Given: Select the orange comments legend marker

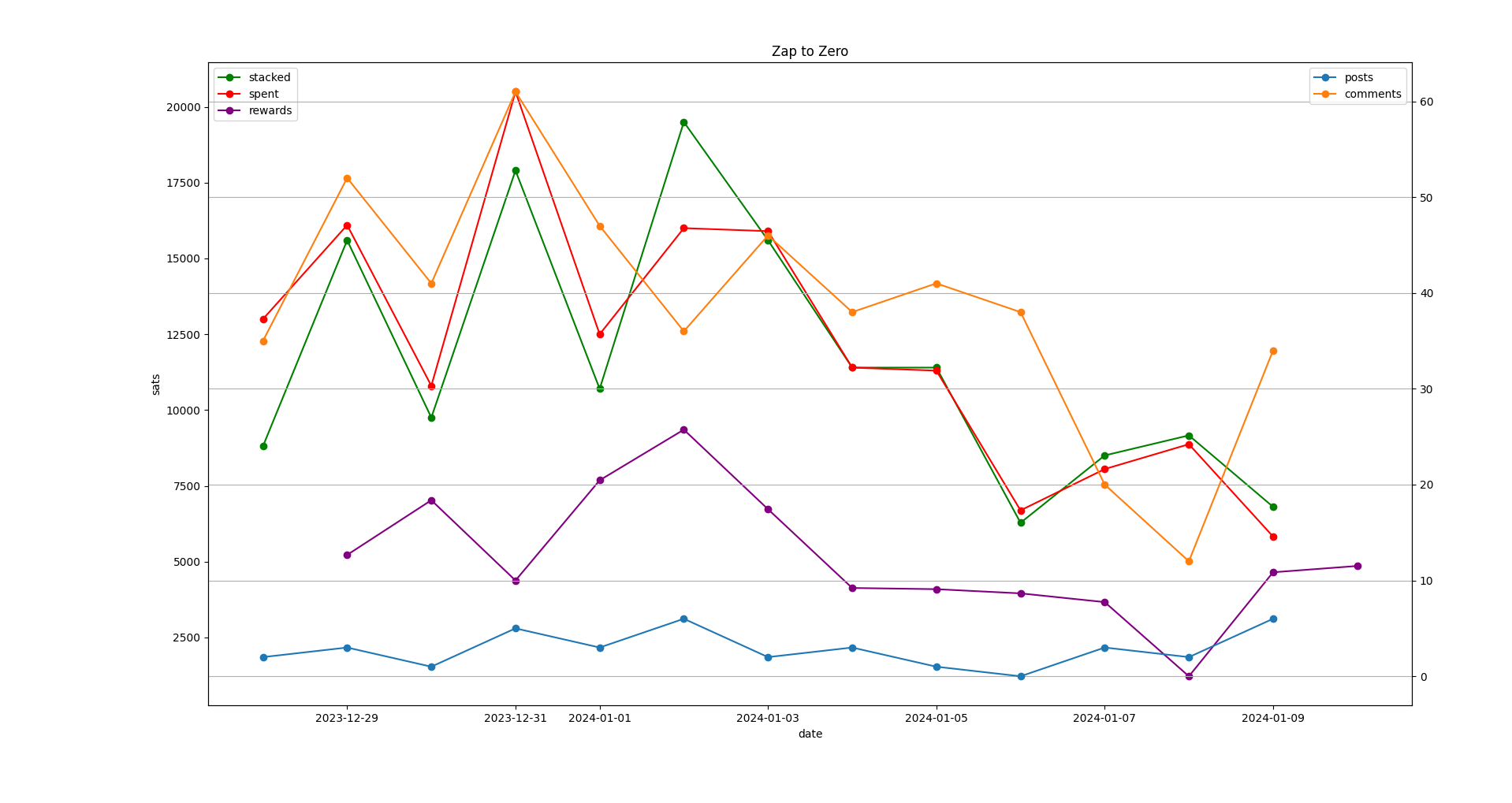Looking at the screenshot, I should pos(1325,94).
